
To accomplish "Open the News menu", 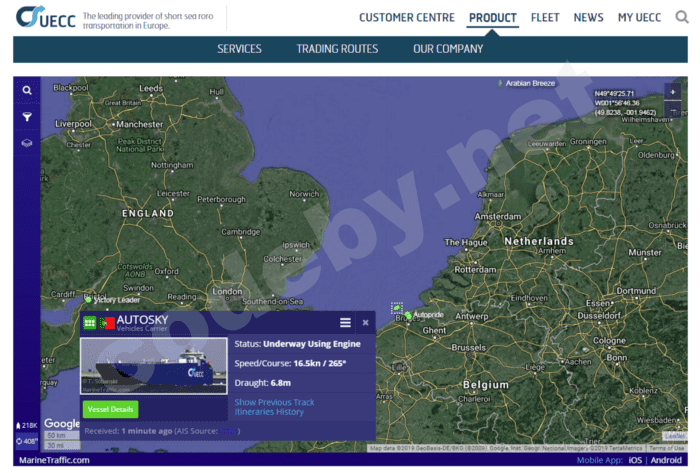I will [588, 18].
